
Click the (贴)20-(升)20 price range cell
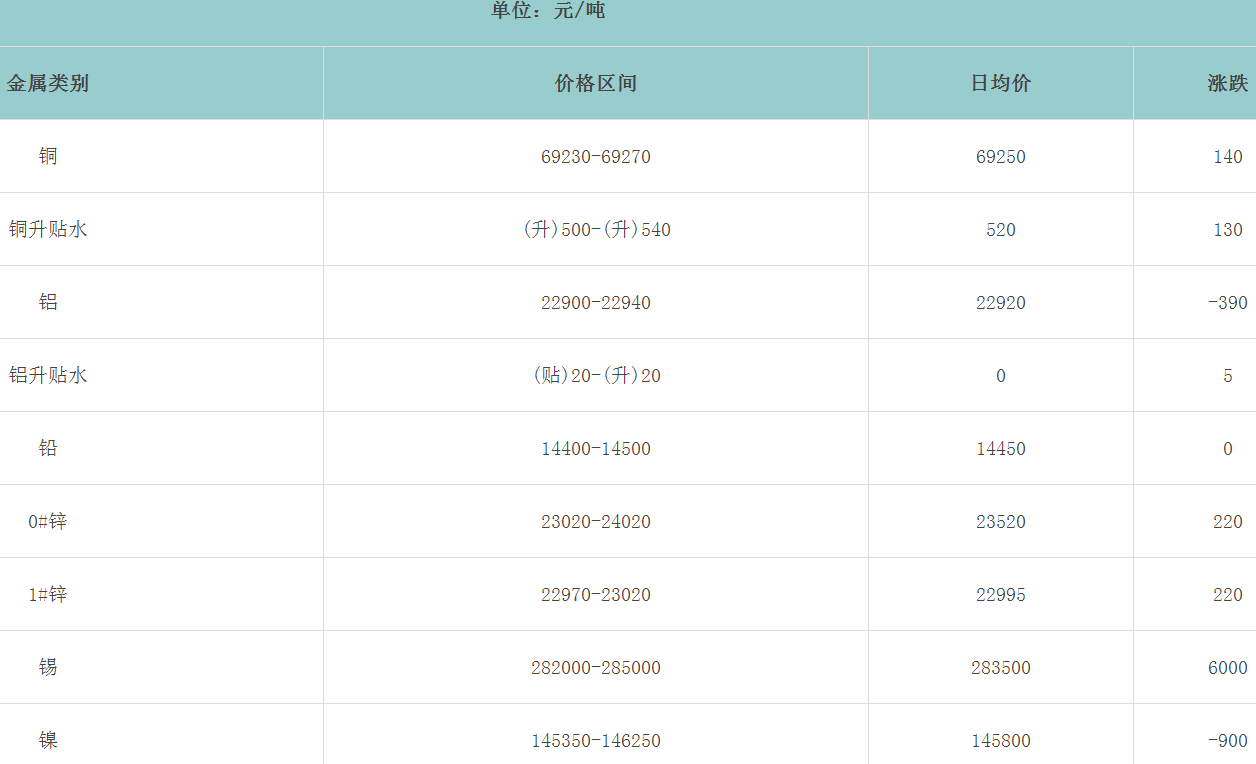595,376
